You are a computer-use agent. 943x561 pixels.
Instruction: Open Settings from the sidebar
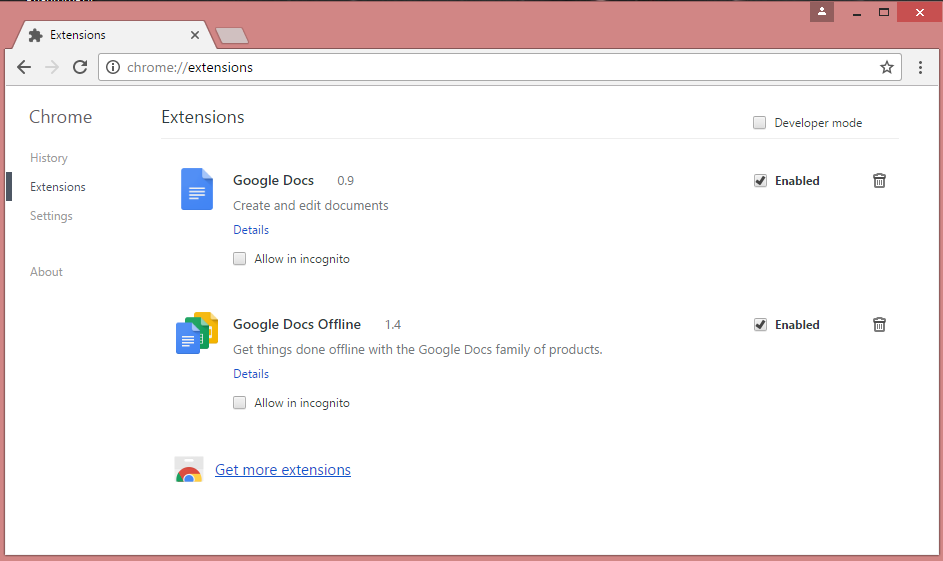[x=51, y=216]
